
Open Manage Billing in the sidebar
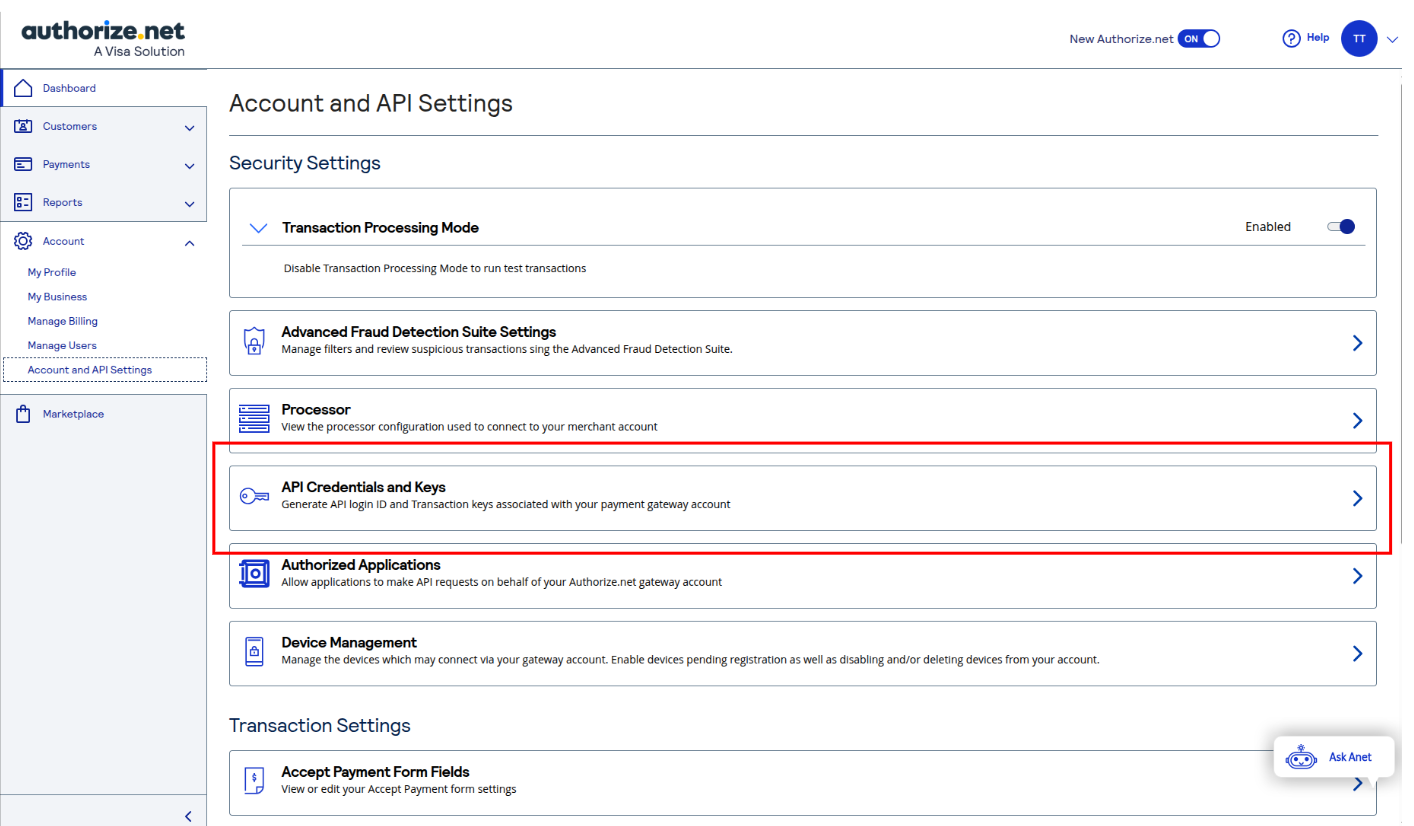(62, 321)
